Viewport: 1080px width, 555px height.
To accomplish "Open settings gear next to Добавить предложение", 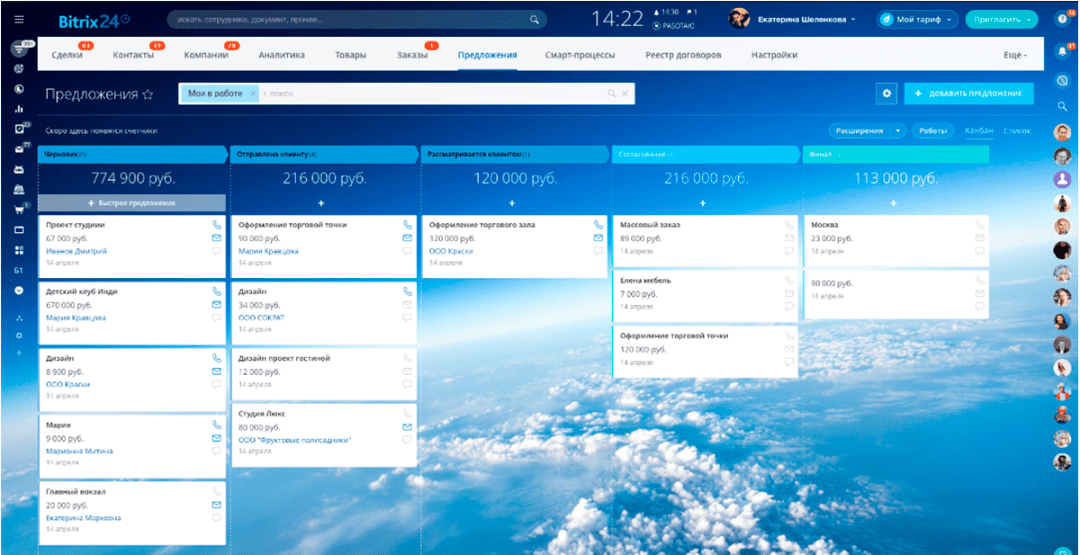I will click(885, 93).
